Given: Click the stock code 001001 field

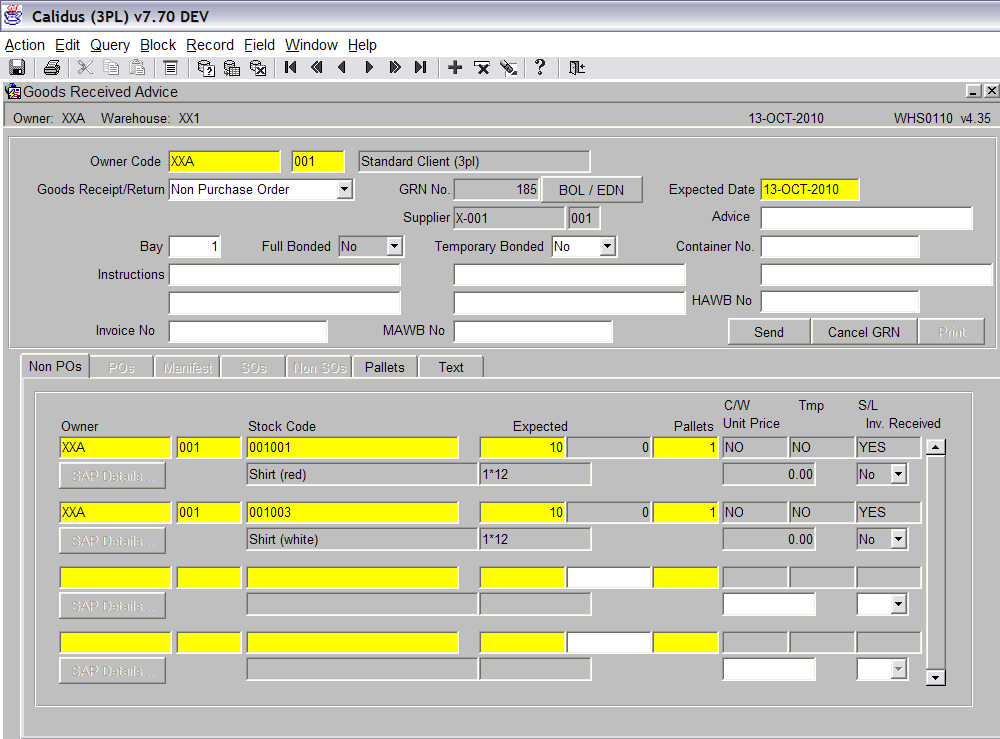Looking at the screenshot, I should pyautogui.click(x=353, y=448).
